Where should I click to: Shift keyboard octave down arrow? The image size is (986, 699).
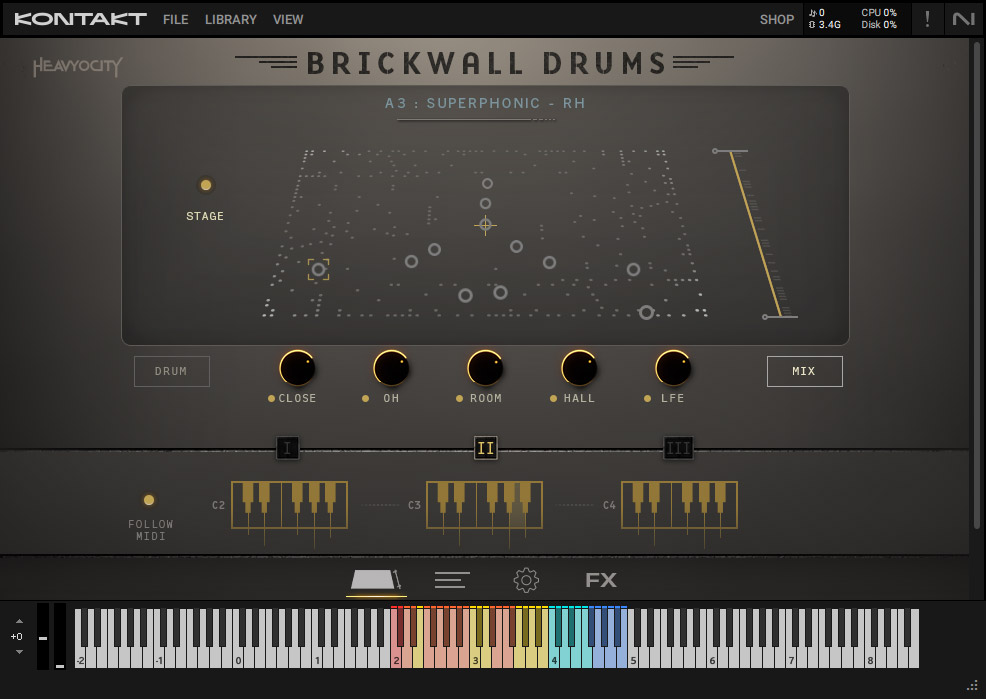19,652
